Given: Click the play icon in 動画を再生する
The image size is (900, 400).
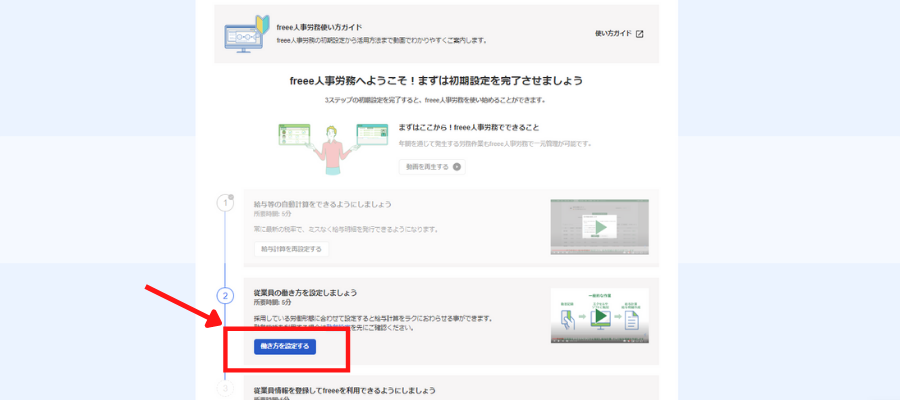Looking at the screenshot, I should 457,166.
